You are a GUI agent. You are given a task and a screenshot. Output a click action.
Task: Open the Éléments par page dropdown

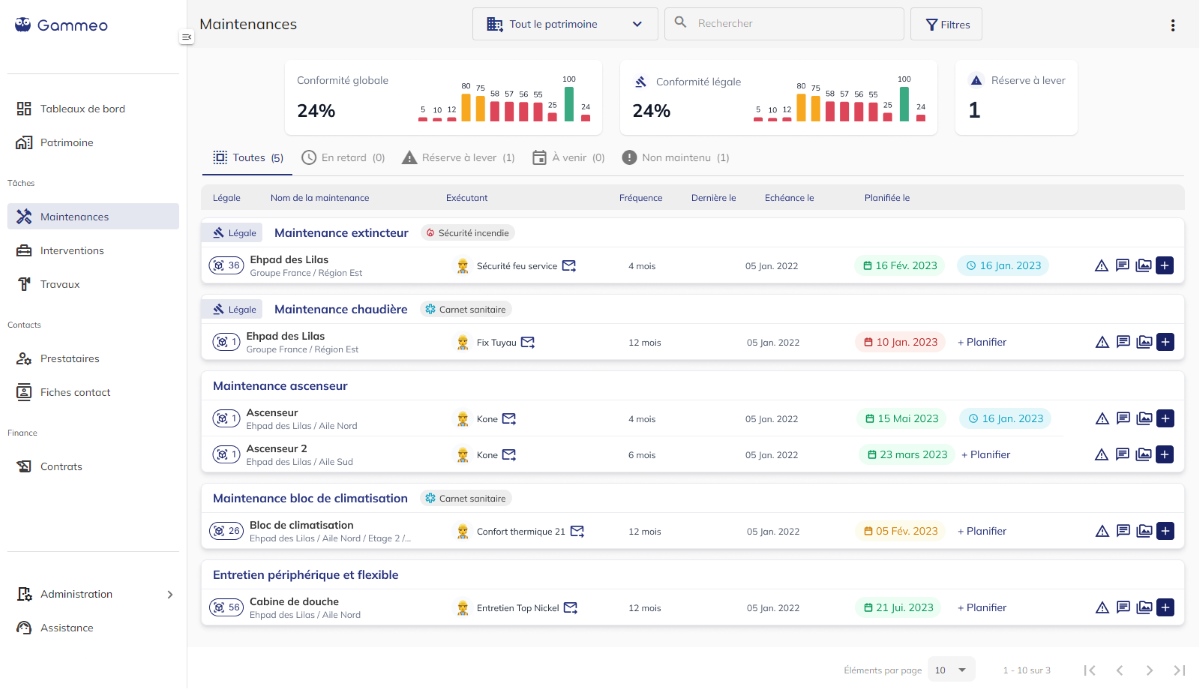pos(950,670)
